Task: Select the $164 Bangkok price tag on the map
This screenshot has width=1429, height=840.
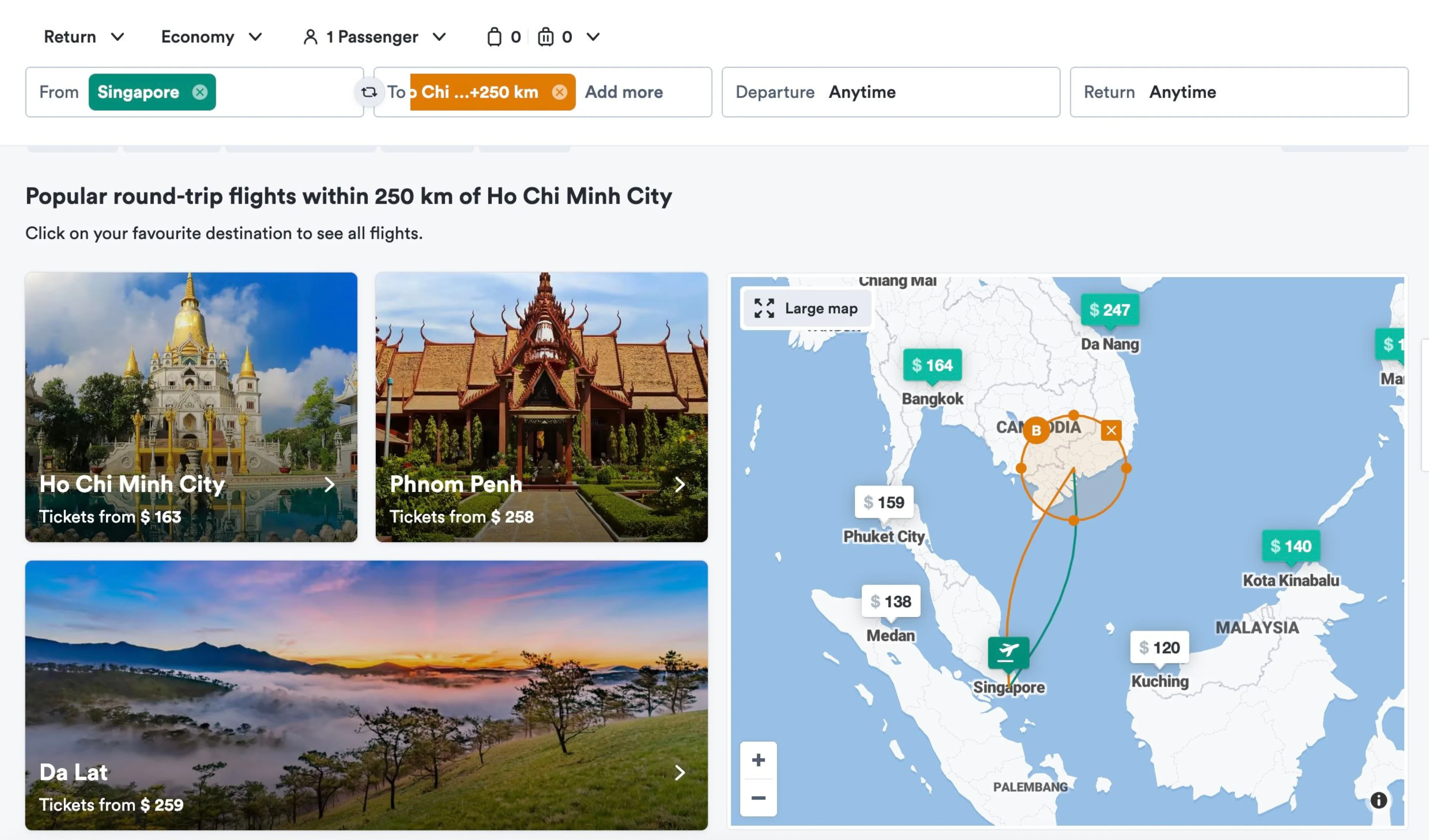Action: click(932, 366)
